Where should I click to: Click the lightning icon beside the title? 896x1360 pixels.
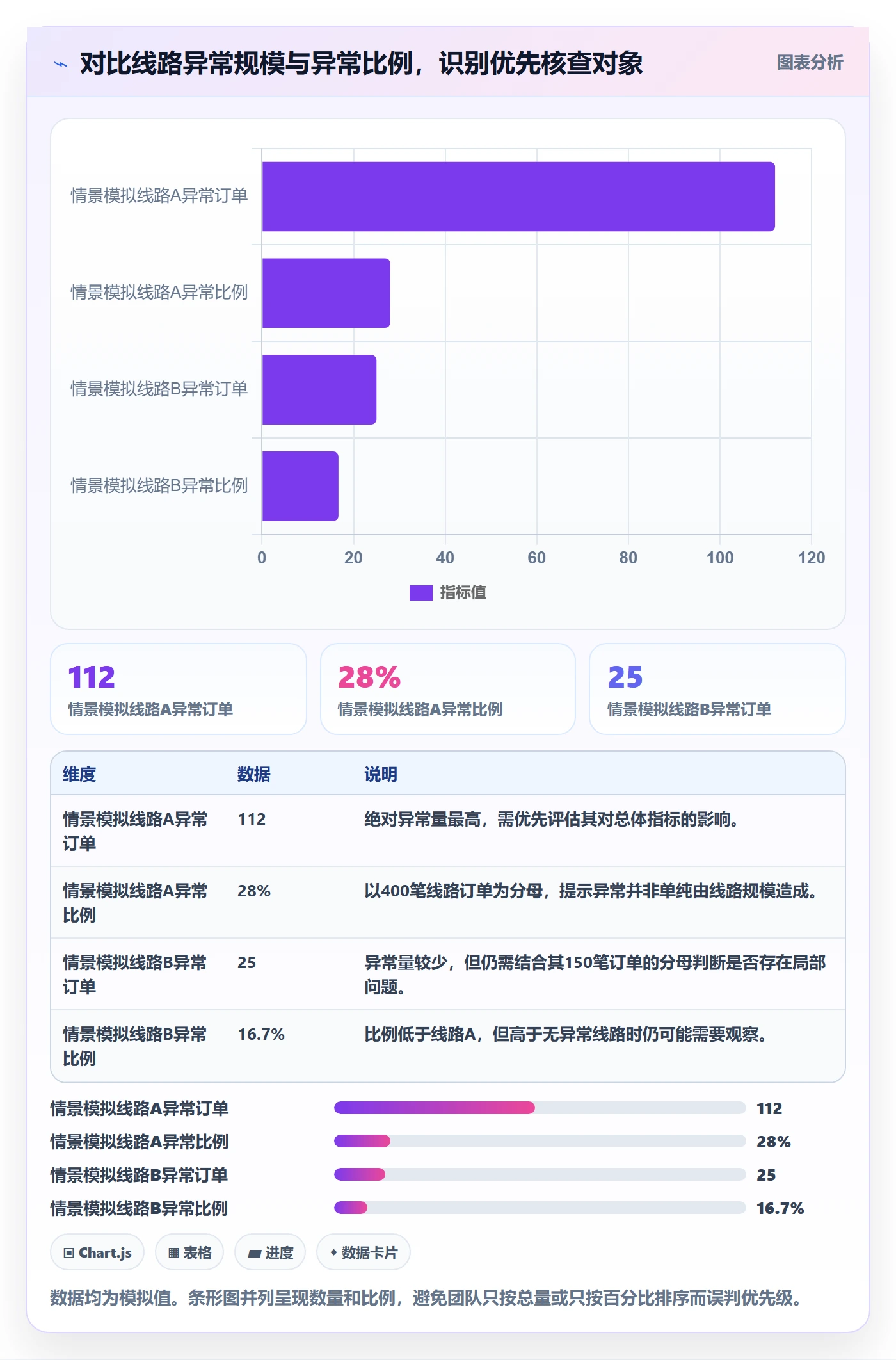click(x=61, y=63)
